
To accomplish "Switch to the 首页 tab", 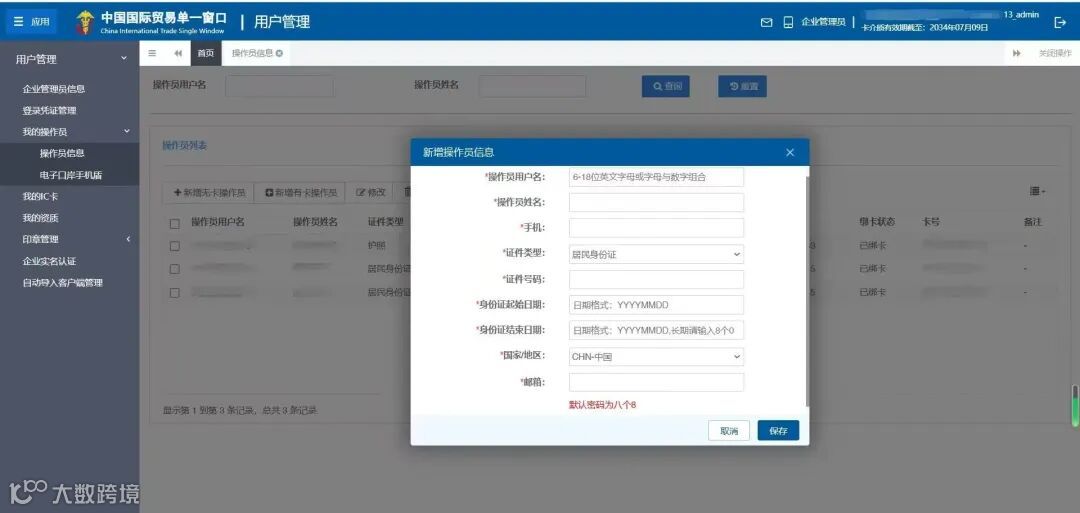I will click(205, 53).
